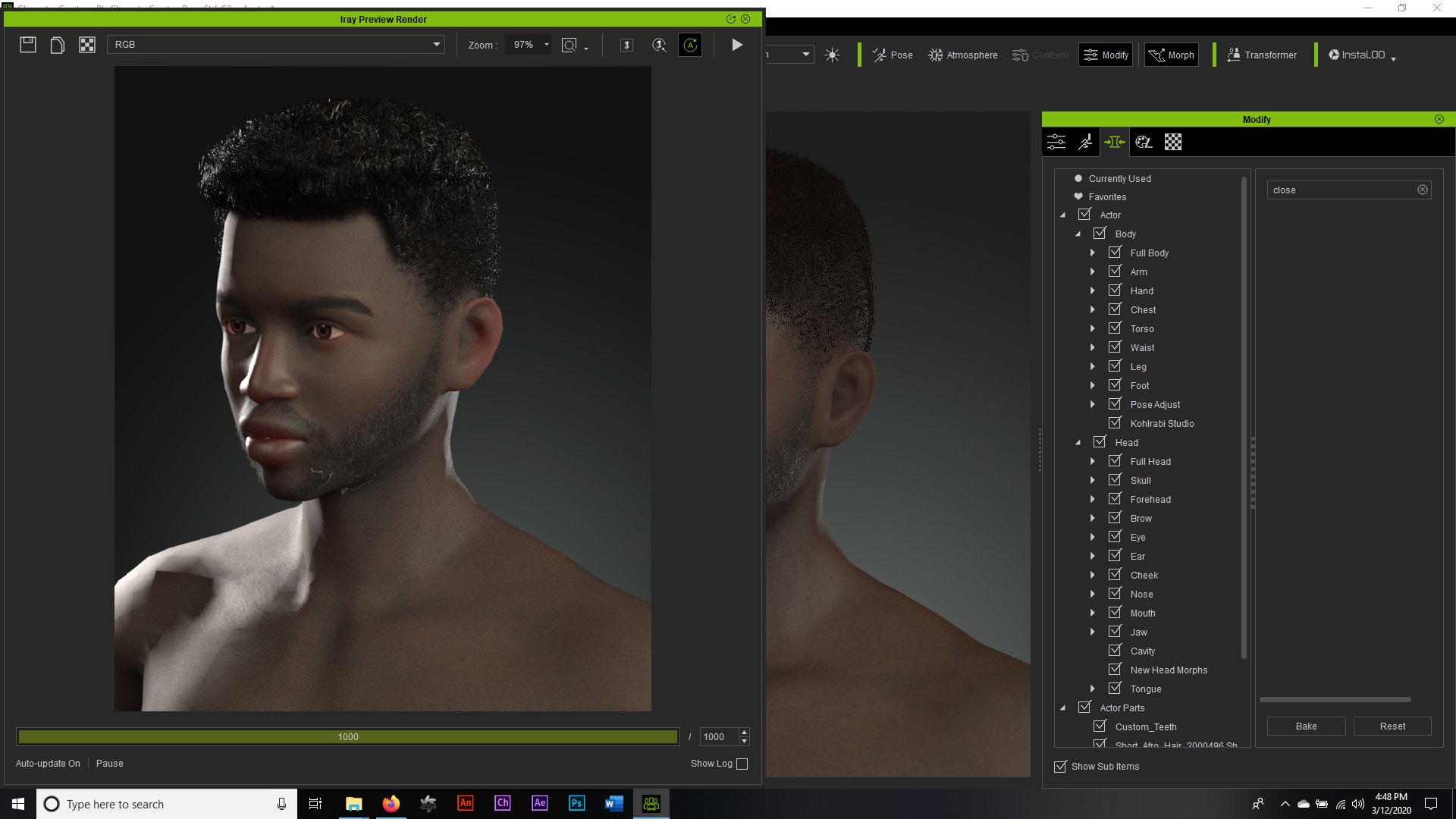This screenshot has width=1456, height=819.
Task: Open the zoom fit options arrow
Action: [x=586, y=49]
